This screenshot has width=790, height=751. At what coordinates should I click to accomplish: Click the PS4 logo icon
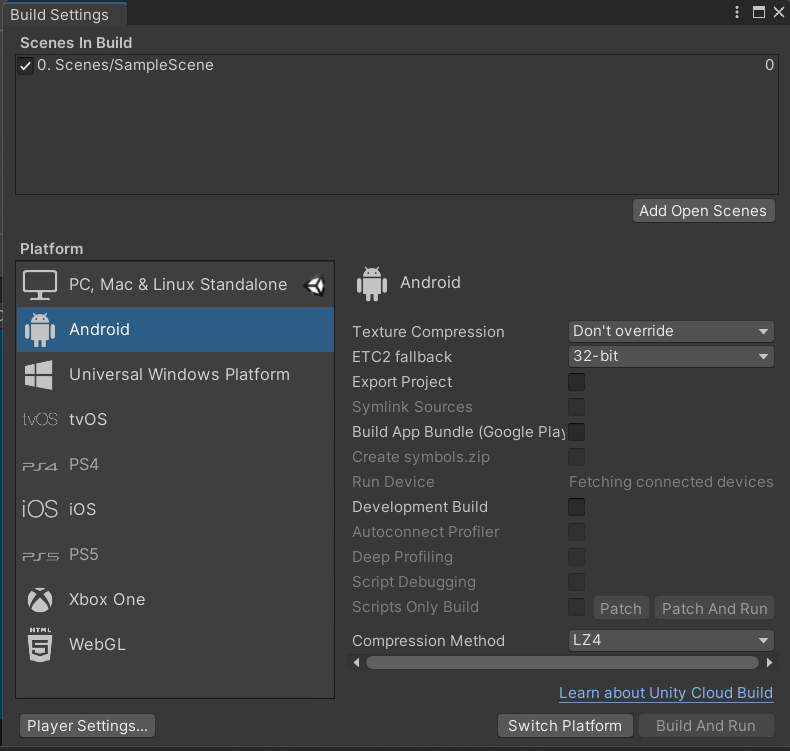40,466
